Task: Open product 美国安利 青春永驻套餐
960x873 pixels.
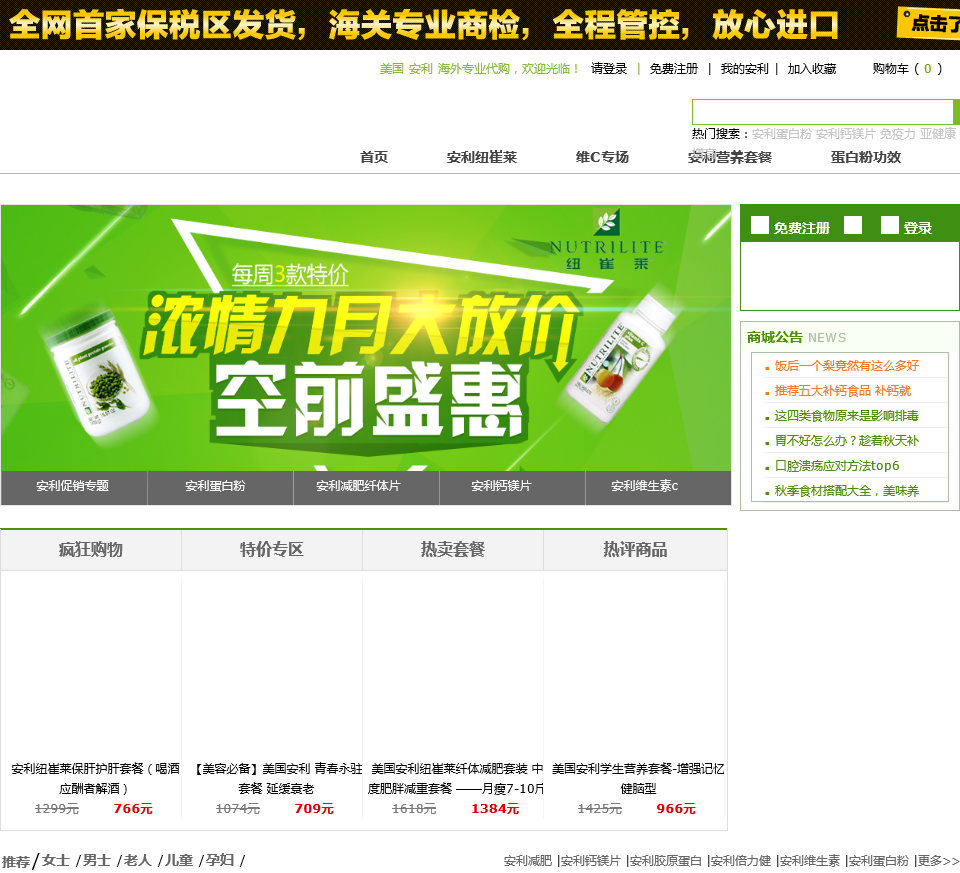Action: tap(277, 779)
